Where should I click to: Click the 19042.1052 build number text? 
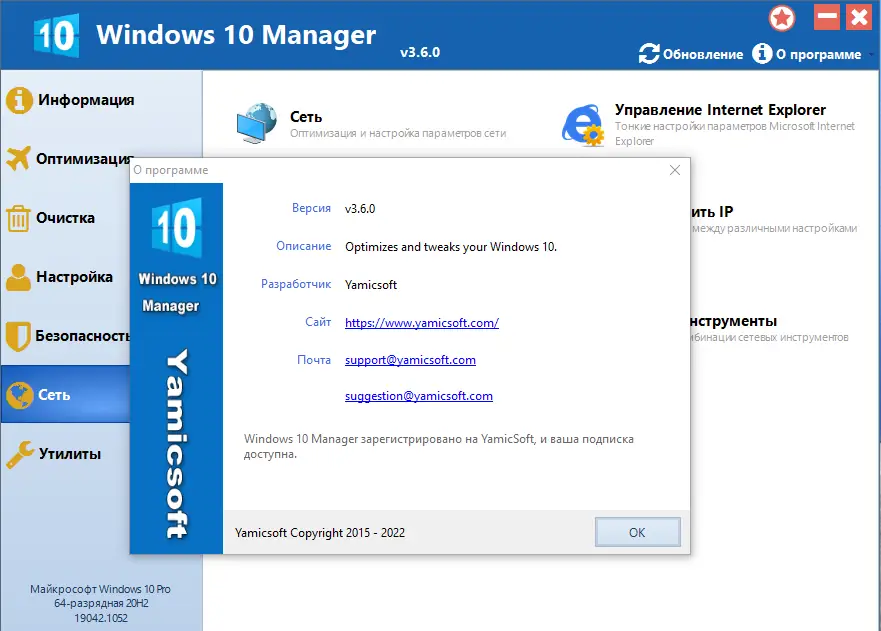tap(101, 618)
